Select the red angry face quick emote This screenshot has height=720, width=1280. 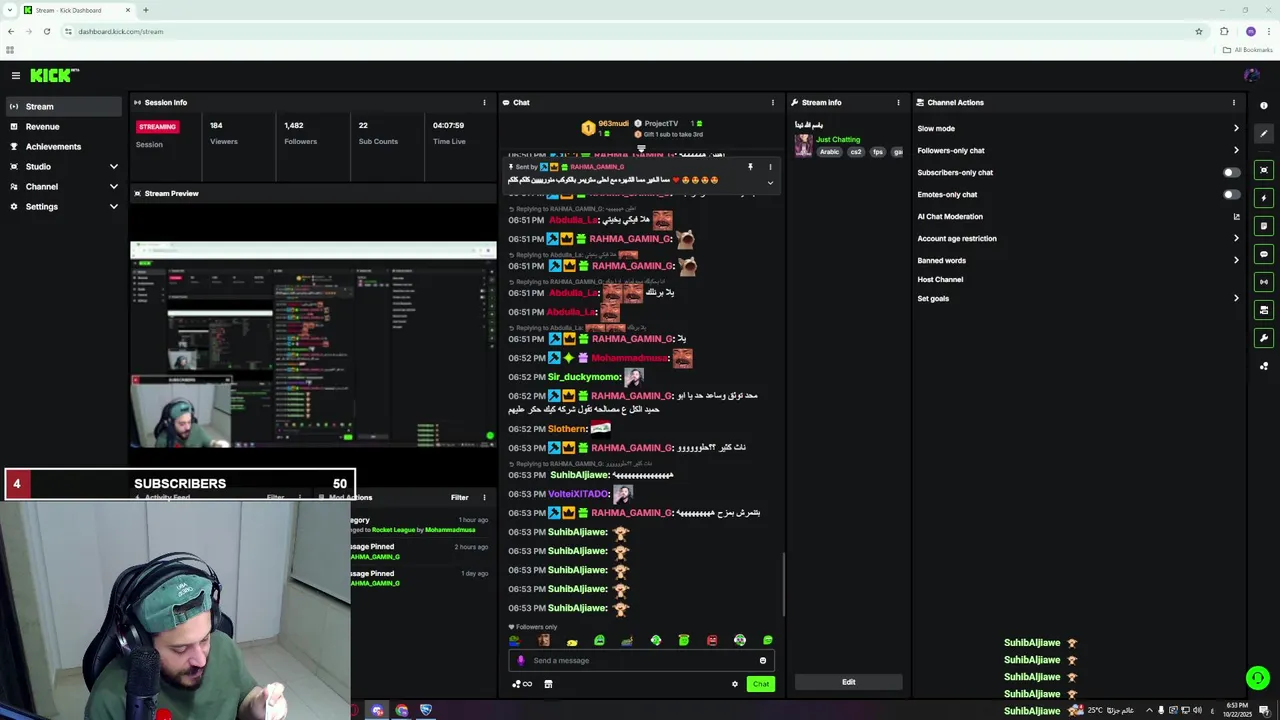coord(712,640)
